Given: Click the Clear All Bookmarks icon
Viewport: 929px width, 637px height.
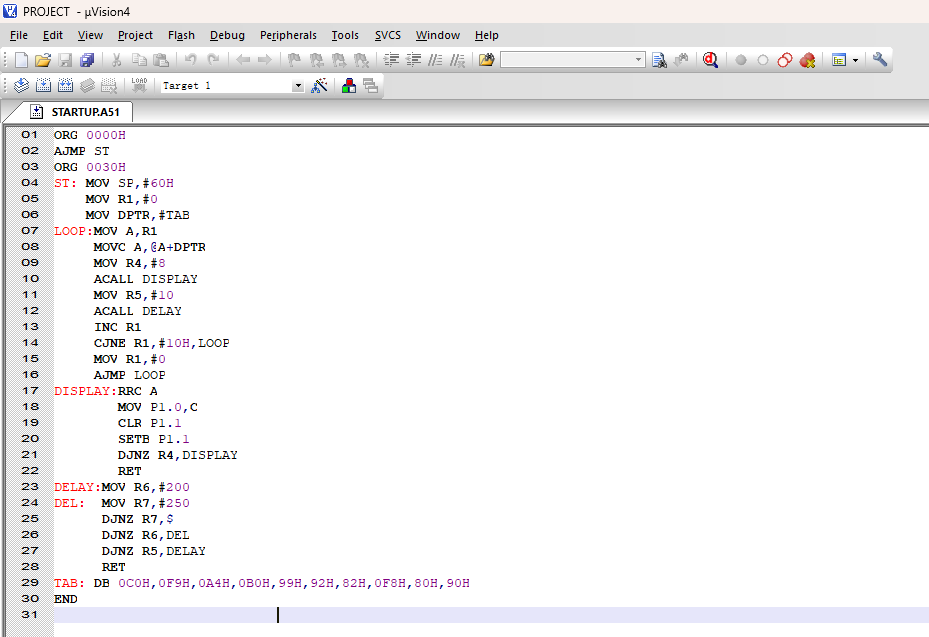Looking at the screenshot, I should 361,60.
